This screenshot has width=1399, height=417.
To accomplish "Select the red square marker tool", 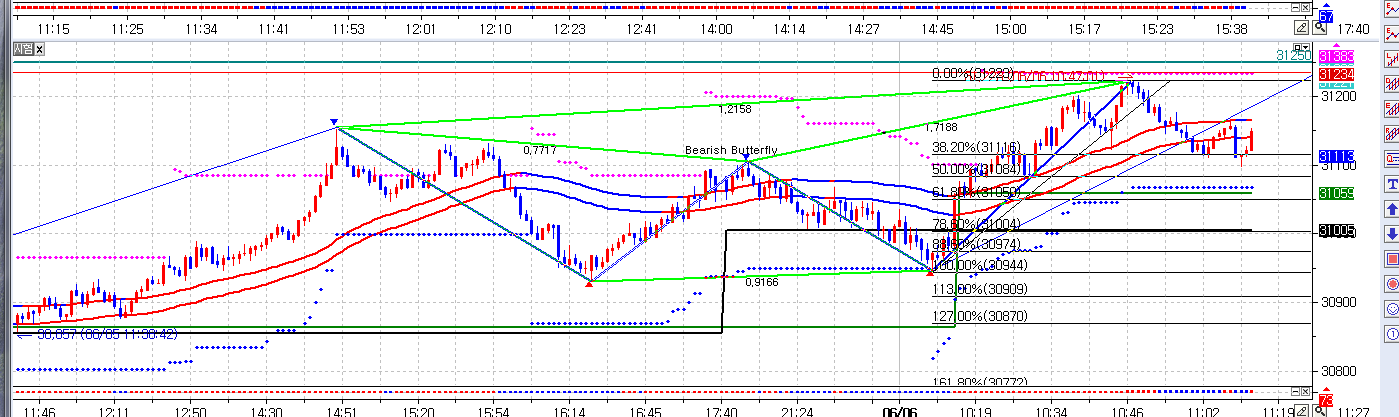I will coord(1391,260).
